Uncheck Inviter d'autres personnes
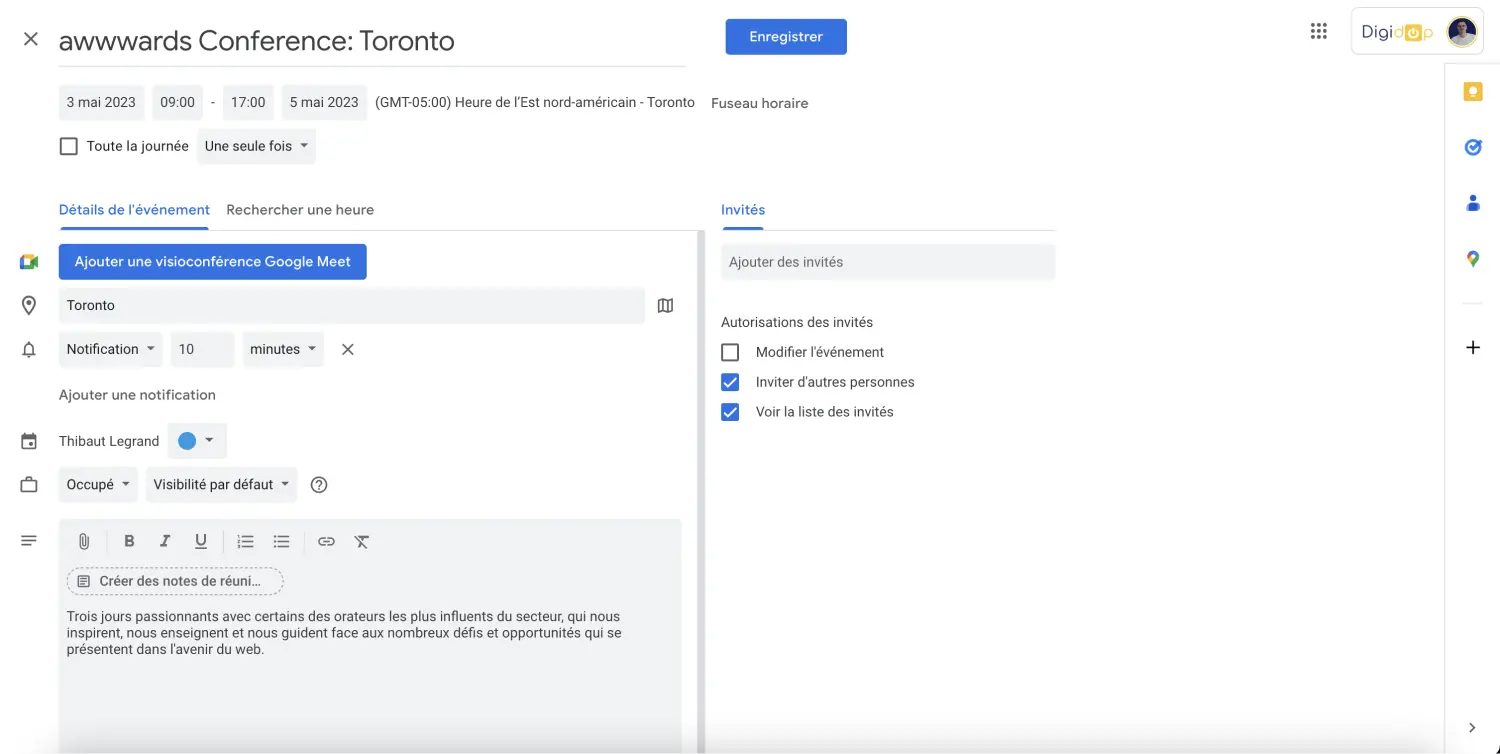Image resolution: width=1500 pixels, height=754 pixels. (x=730, y=382)
